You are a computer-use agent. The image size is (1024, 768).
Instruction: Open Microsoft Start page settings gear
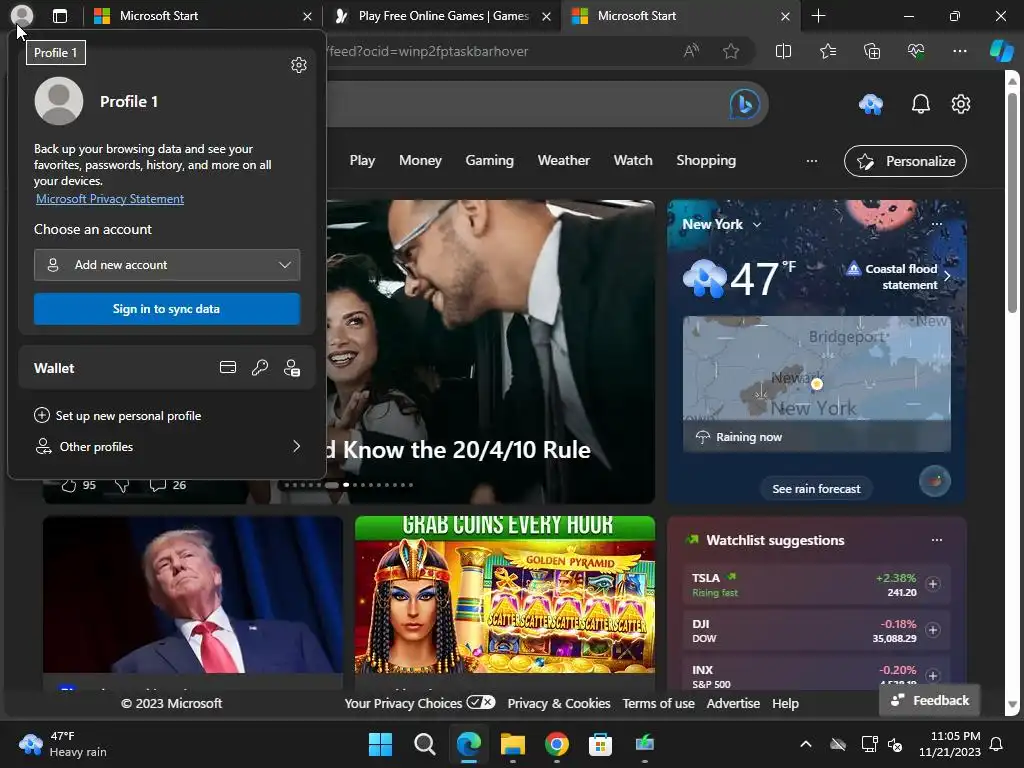(x=961, y=104)
